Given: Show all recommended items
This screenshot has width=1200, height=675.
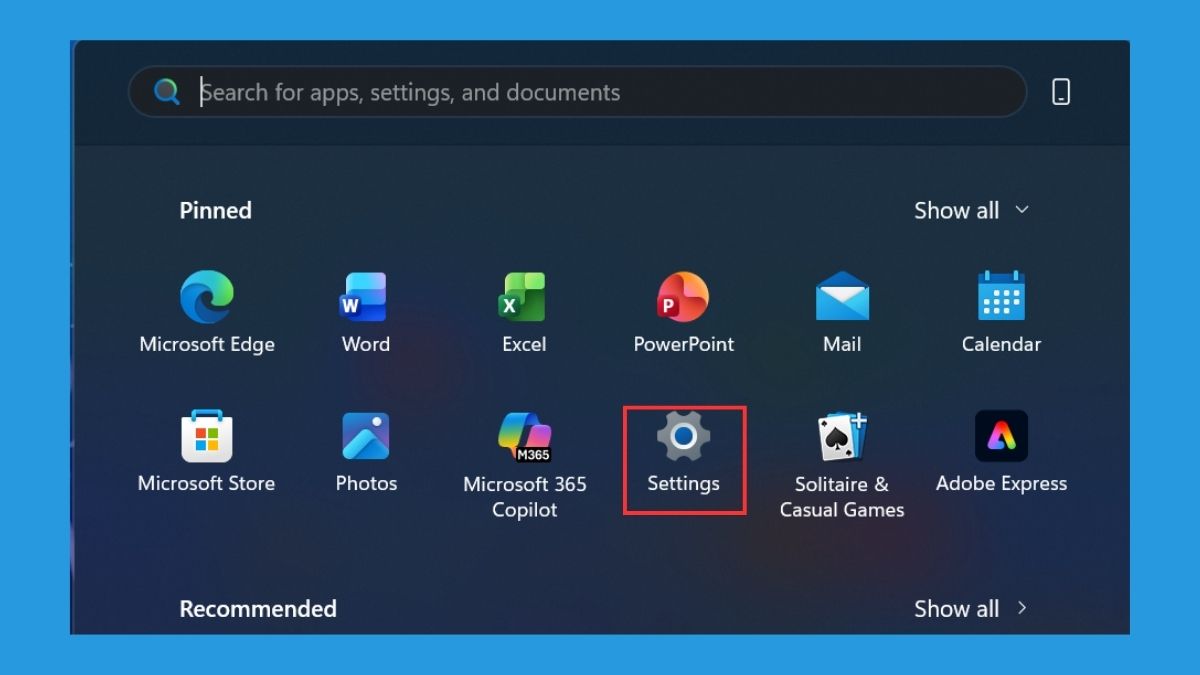Looking at the screenshot, I should coord(971,609).
